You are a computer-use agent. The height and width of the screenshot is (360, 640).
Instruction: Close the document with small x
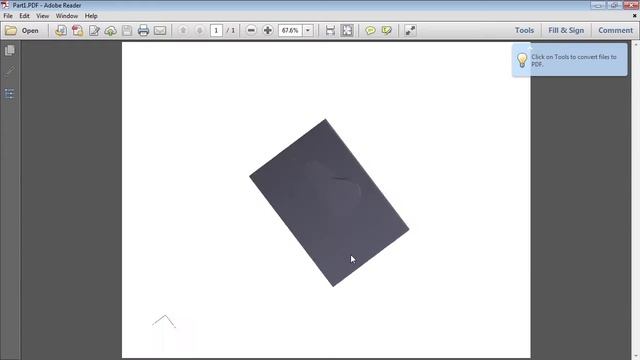point(635,16)
